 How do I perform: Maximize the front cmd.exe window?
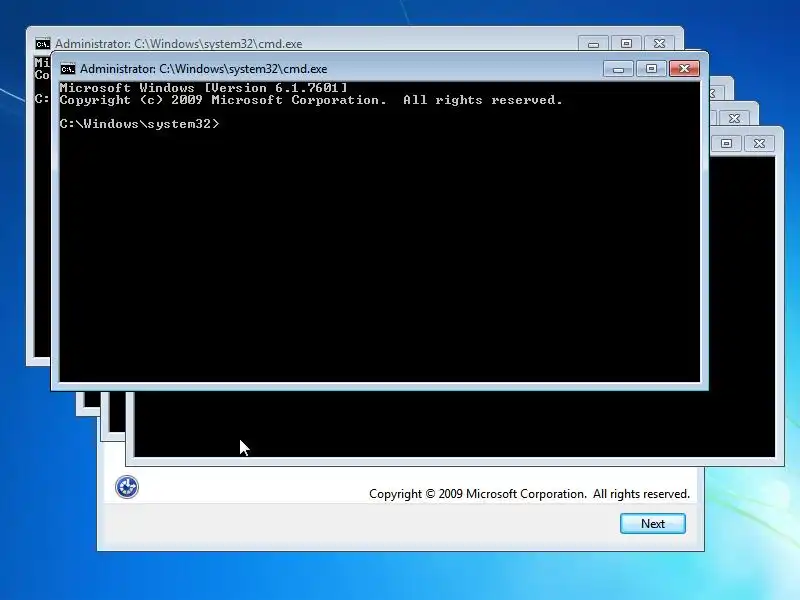[652, 68]
